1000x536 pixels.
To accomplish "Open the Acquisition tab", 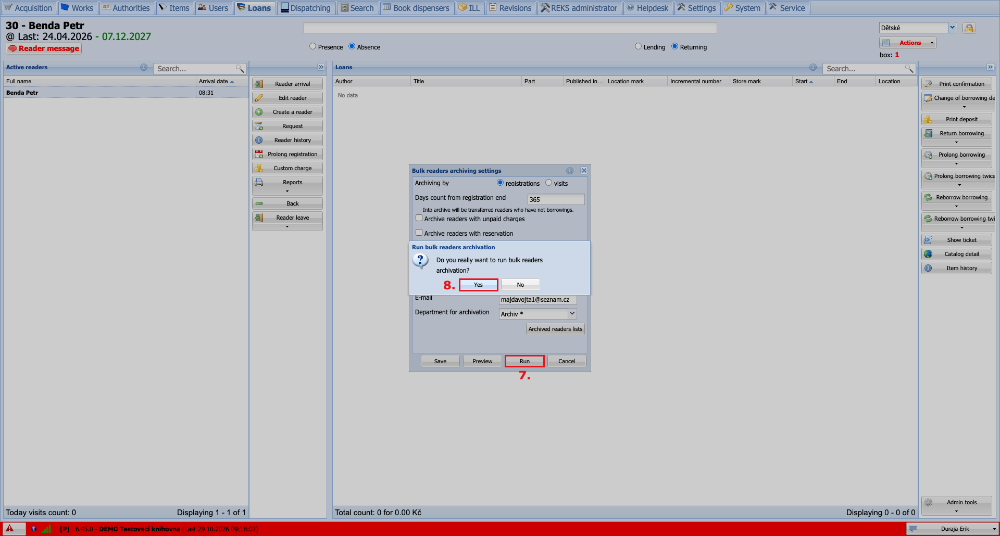I will [29, 8].
